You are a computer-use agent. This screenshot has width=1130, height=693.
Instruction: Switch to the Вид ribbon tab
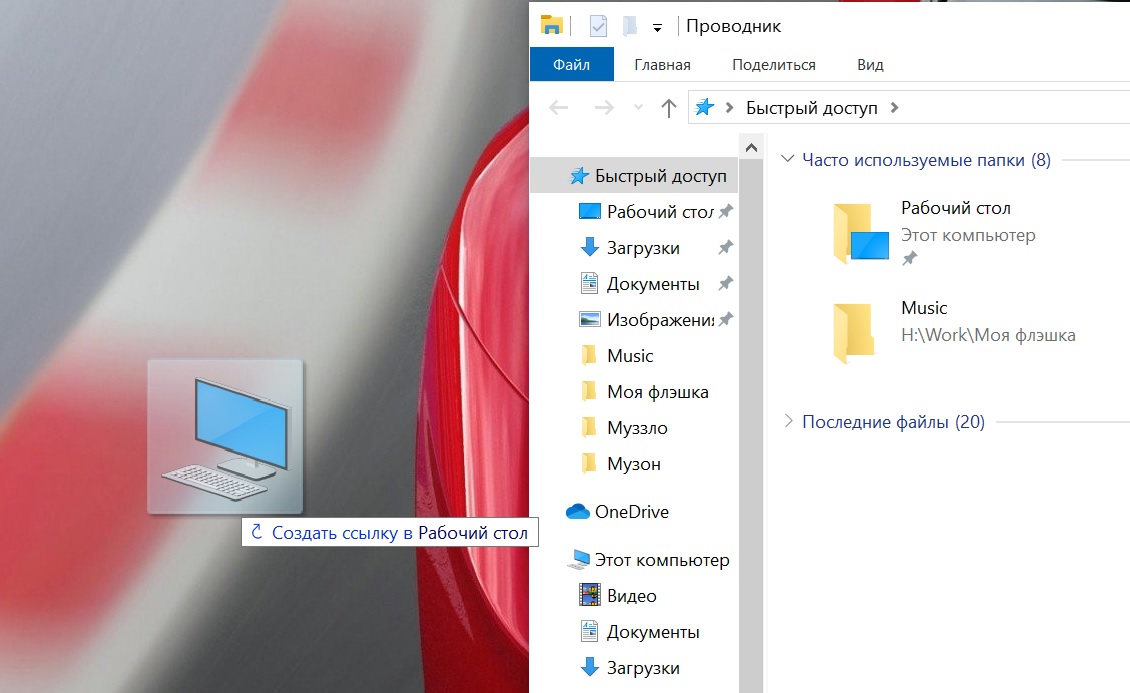(870, 65)
